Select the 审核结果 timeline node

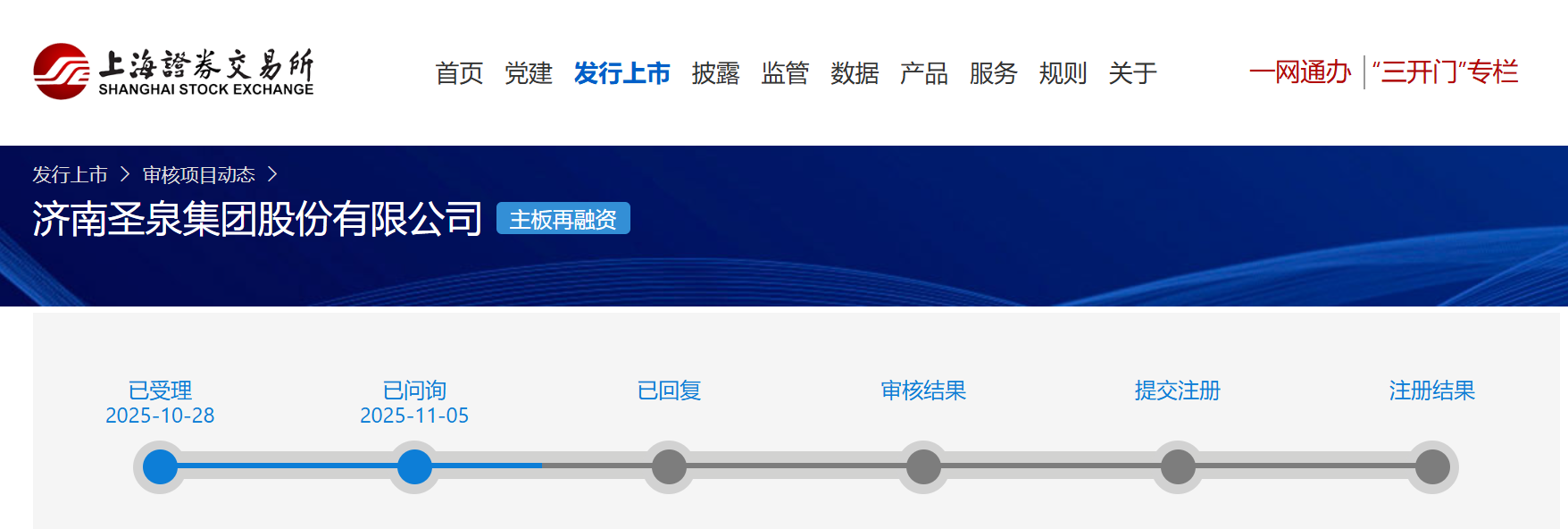pyautogui.click(x=923, y=466)
